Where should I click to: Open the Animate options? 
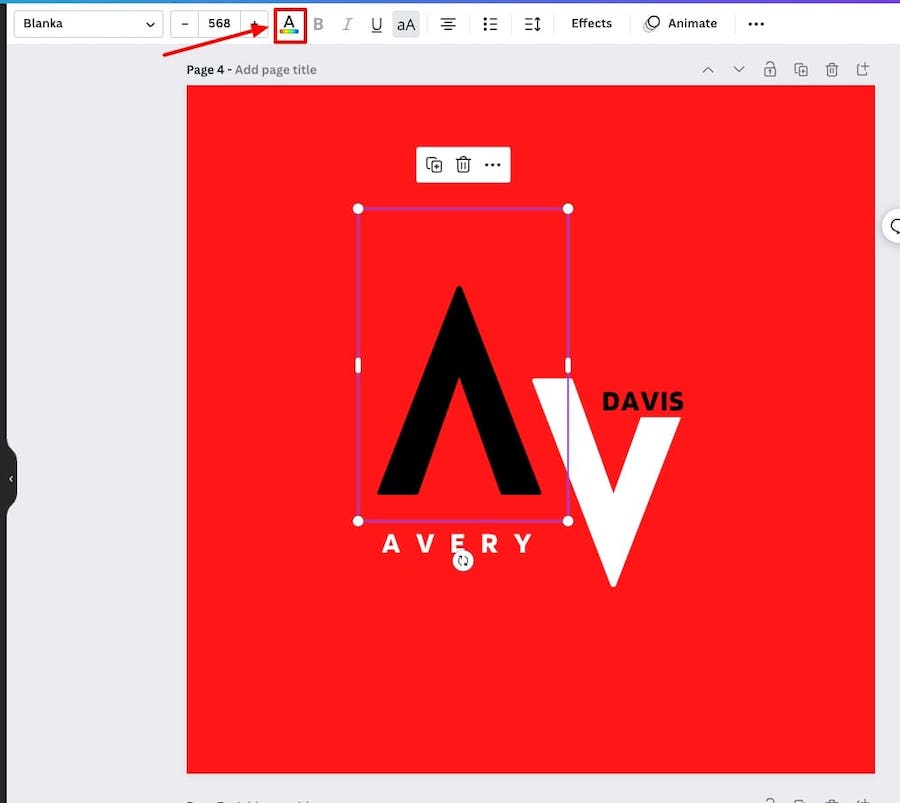click(x=681, y=24)
